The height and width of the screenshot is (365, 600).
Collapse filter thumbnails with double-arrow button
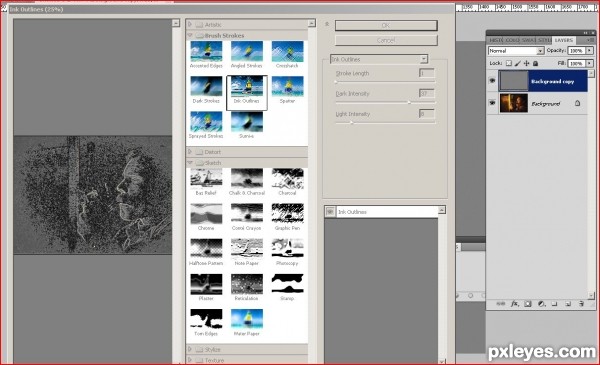point(327,24)
